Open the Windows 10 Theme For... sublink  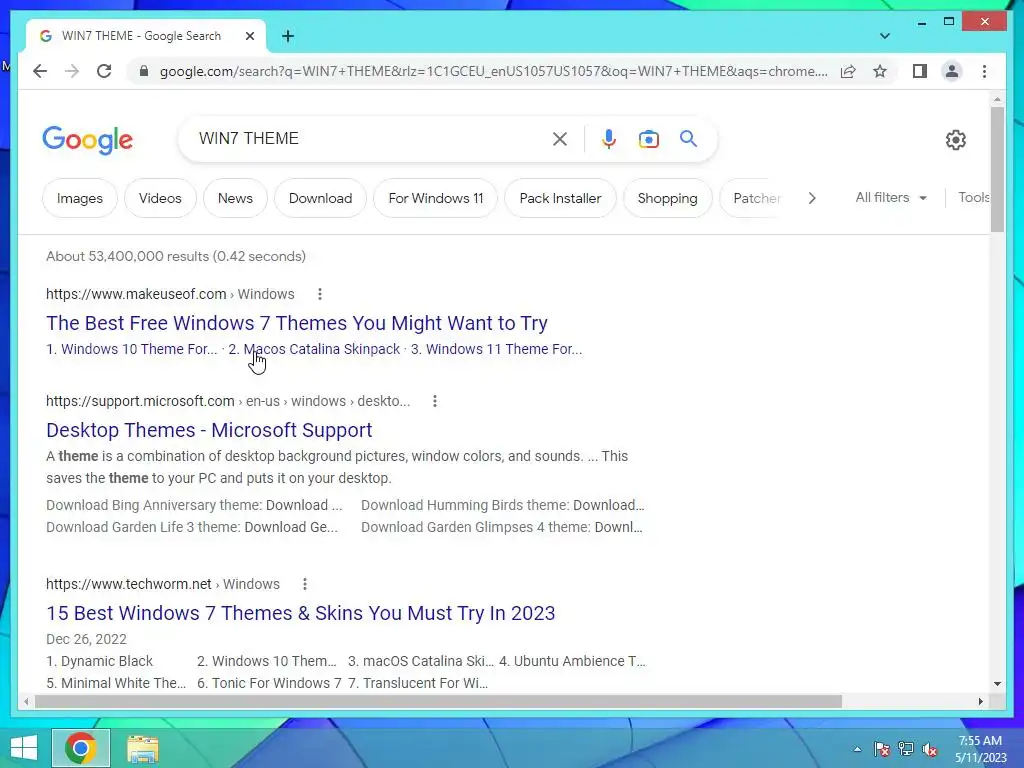[132, 349]
